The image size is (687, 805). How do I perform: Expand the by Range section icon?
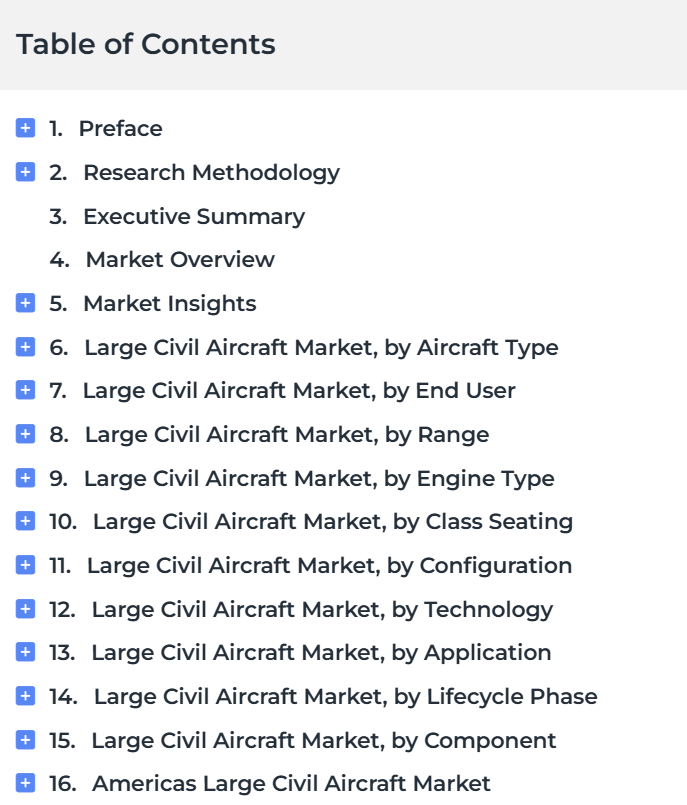tap(25, 434)
